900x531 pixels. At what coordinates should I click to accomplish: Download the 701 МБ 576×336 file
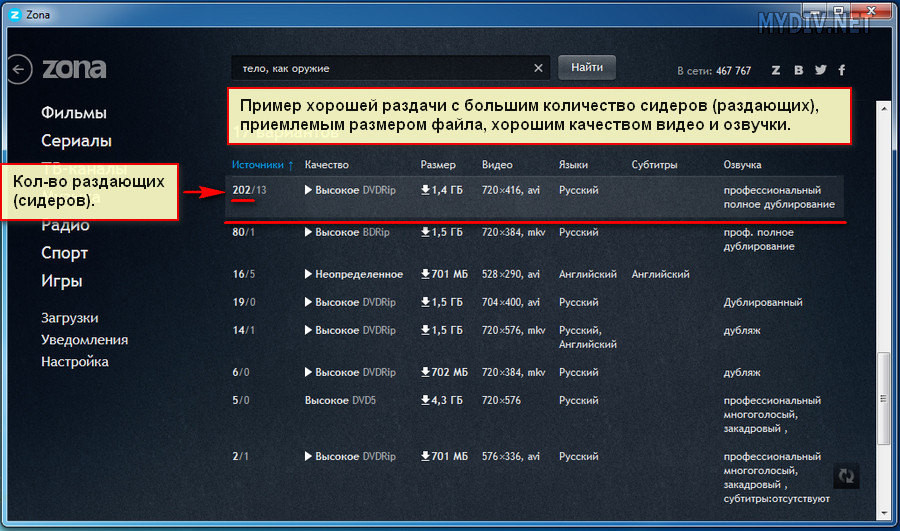(x=444, y=456)
